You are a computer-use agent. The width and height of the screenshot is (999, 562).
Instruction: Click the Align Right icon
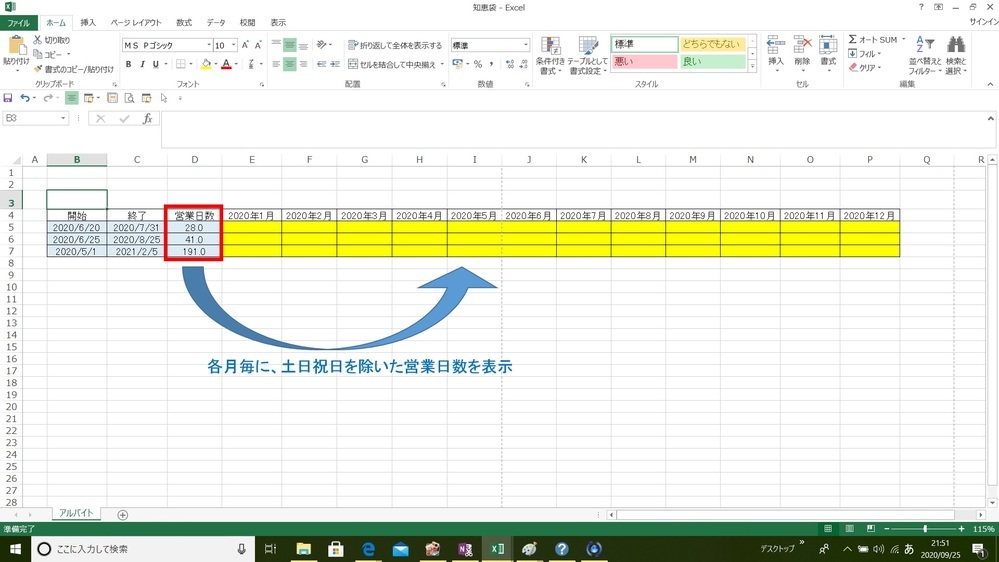(303, 64)
